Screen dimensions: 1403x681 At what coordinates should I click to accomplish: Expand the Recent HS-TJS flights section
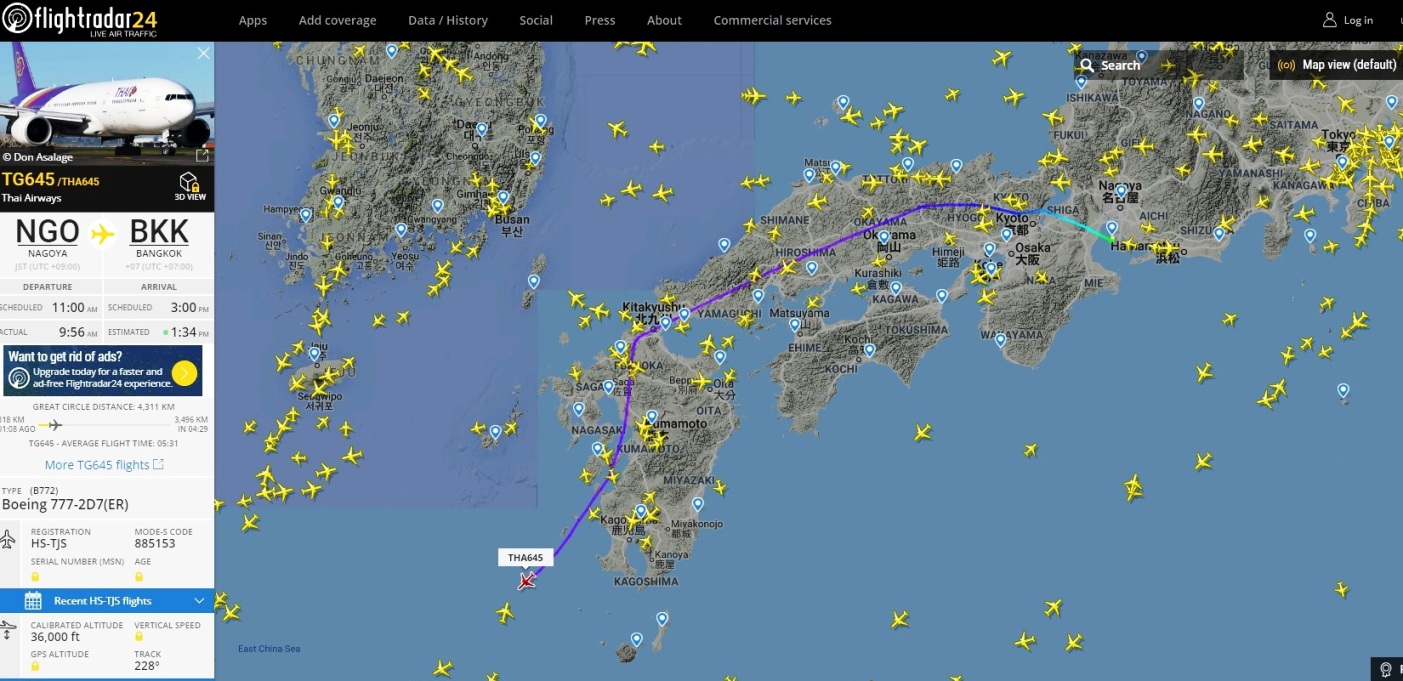[x=199, y=600]
